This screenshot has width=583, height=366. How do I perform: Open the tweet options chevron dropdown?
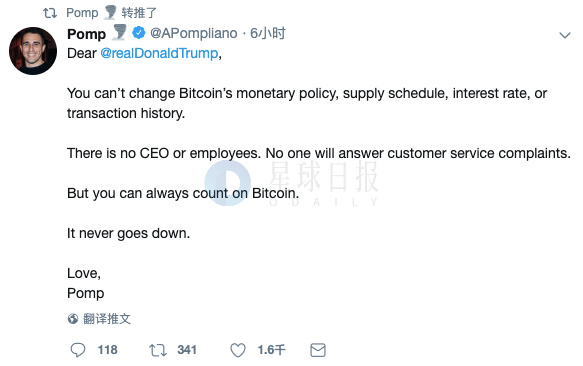tap(565, 35)
